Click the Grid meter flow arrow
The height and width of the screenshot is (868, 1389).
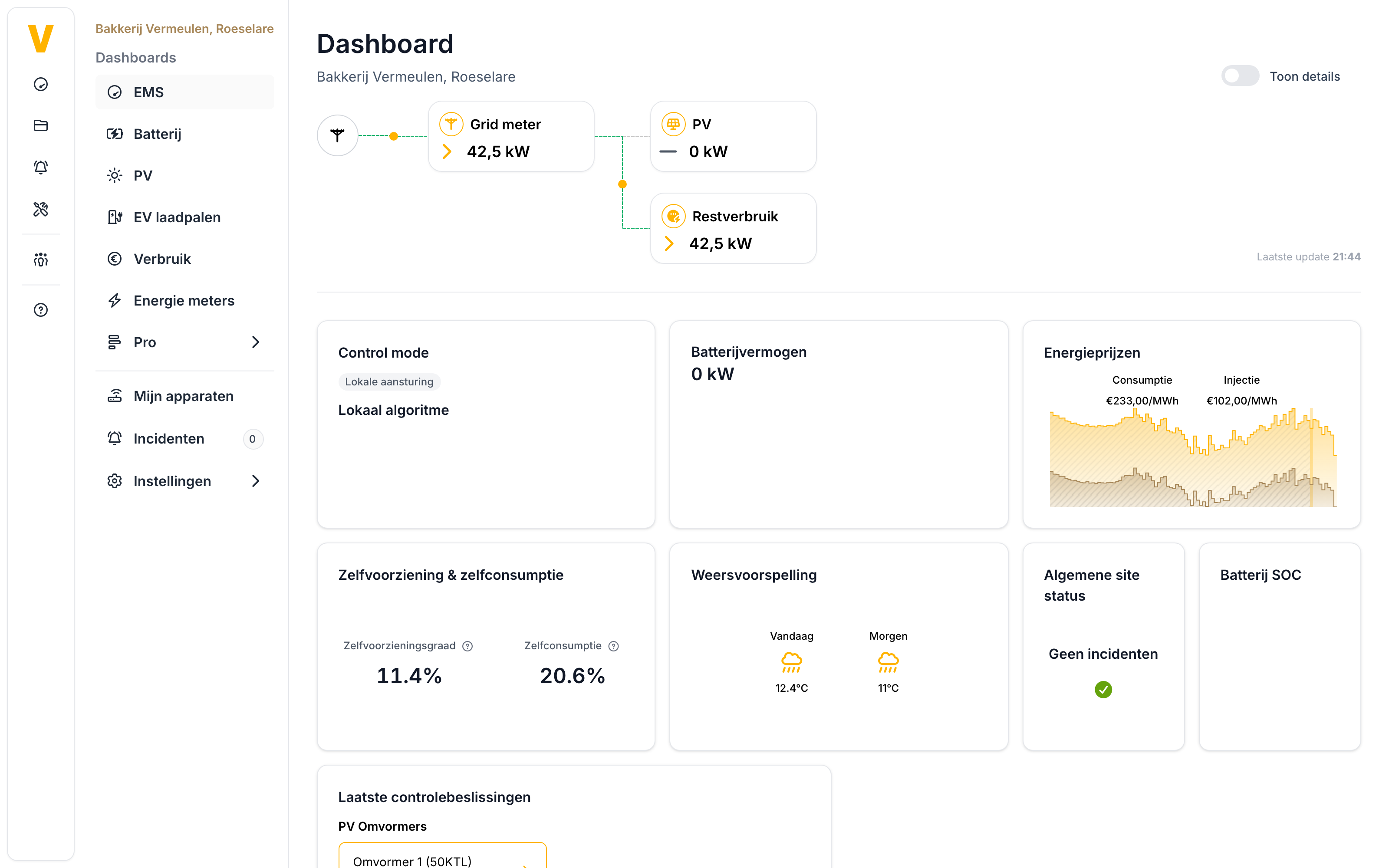point(447,151)
